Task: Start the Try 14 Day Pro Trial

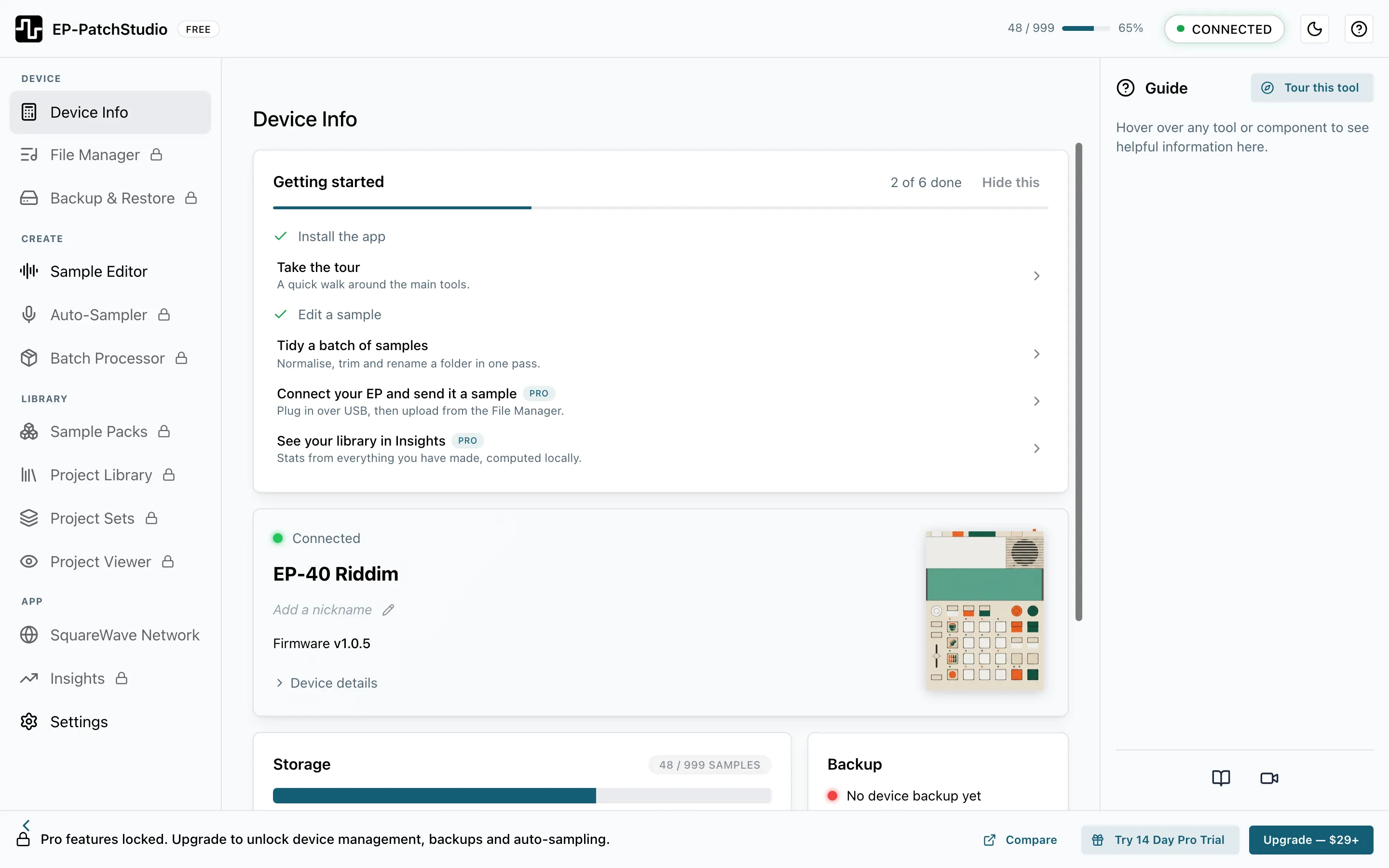Action: click(1160, 840)
